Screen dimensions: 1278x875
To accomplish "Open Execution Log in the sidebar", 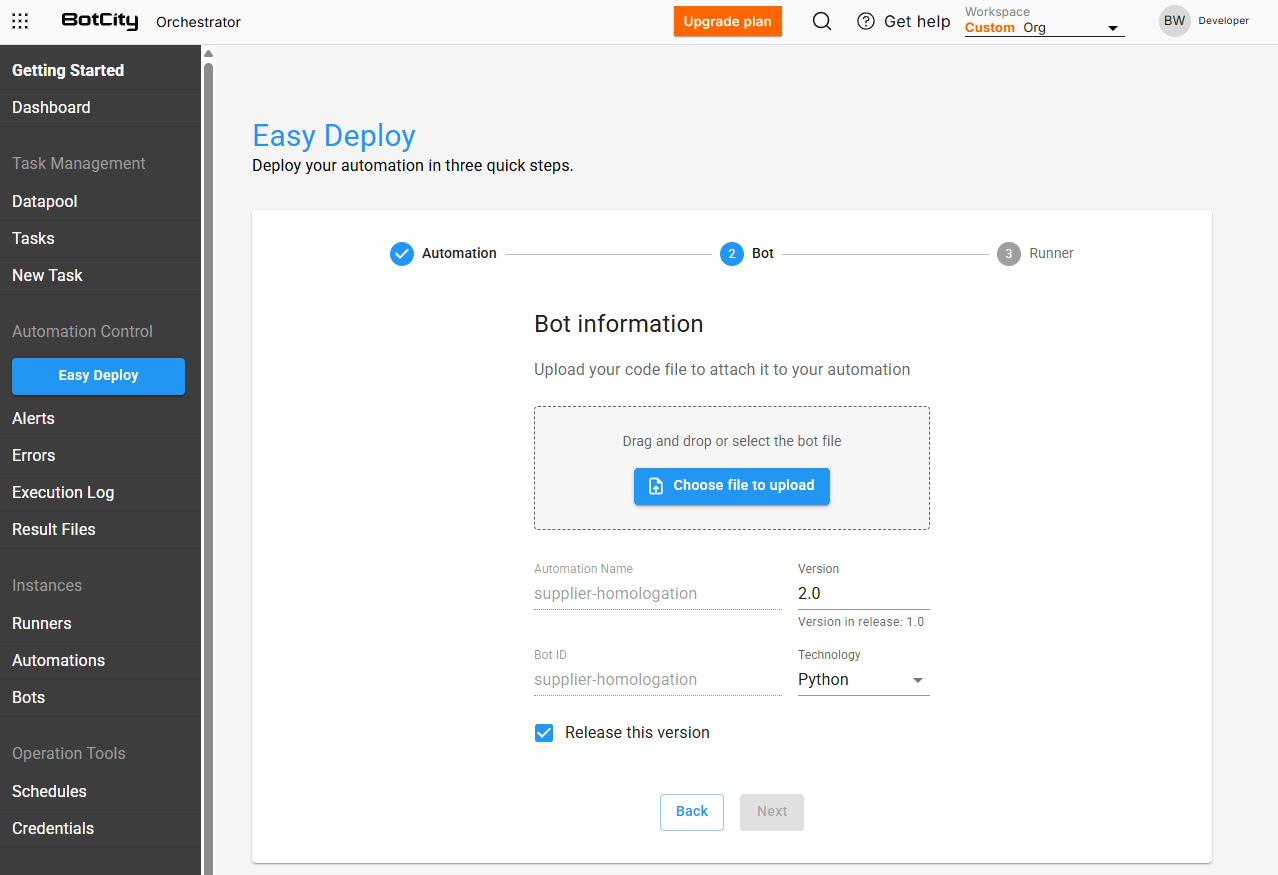I will coord(100,493).
